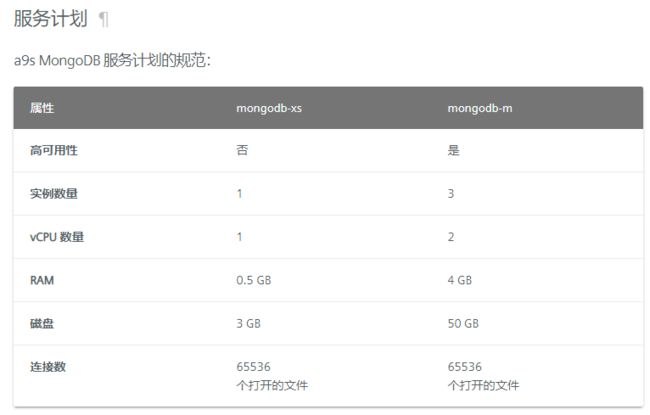Image resolution: width=650 pixels, height=415 pixels.
Task: Click the pilcrow anchor next to 服务计划
Action: [x=103, y=20]
